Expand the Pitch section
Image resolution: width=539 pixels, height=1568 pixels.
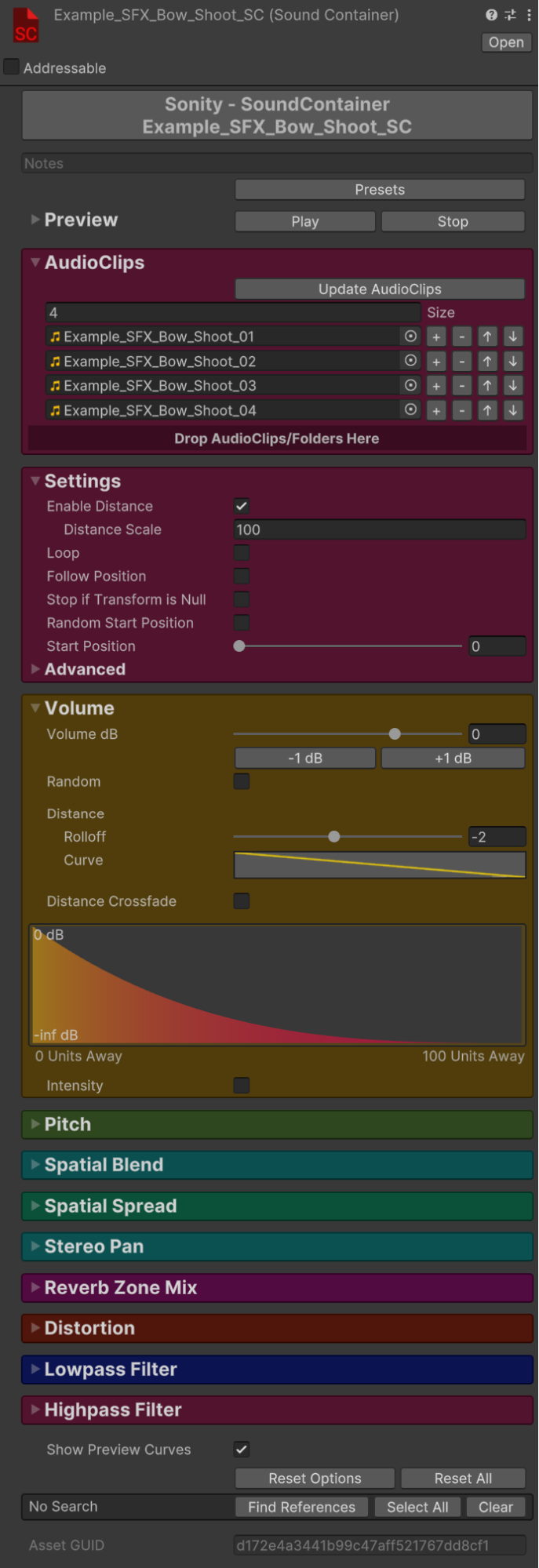pyautogui.click(x=67, y=1124)
